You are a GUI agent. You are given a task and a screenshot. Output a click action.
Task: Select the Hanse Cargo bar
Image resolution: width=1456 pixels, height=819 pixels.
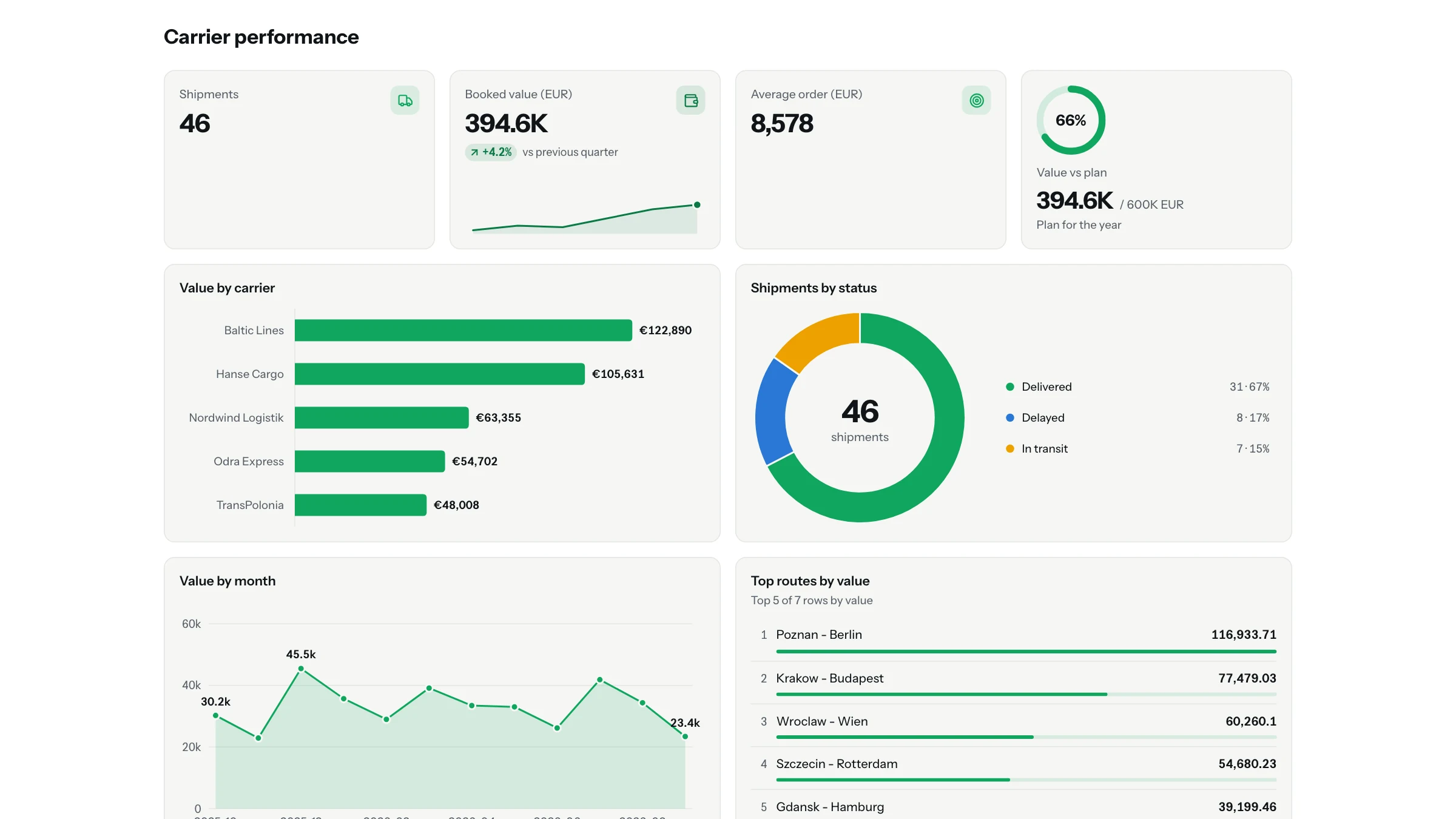coord(440,374)
